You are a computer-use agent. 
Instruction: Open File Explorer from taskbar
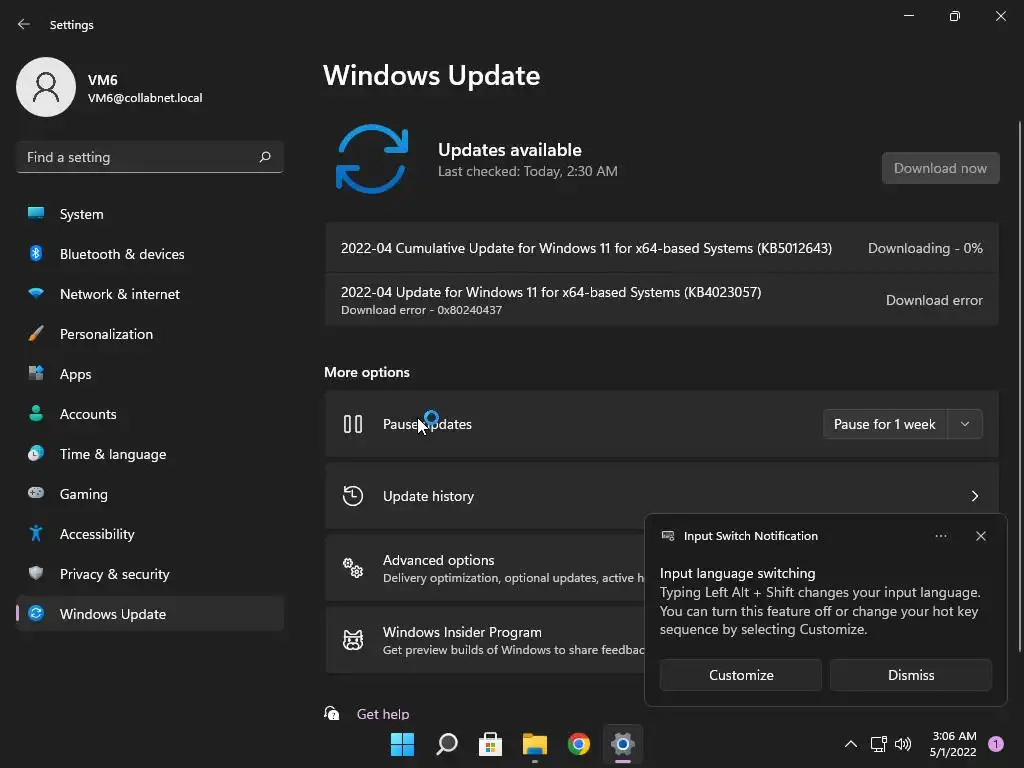tap(535, 744)
